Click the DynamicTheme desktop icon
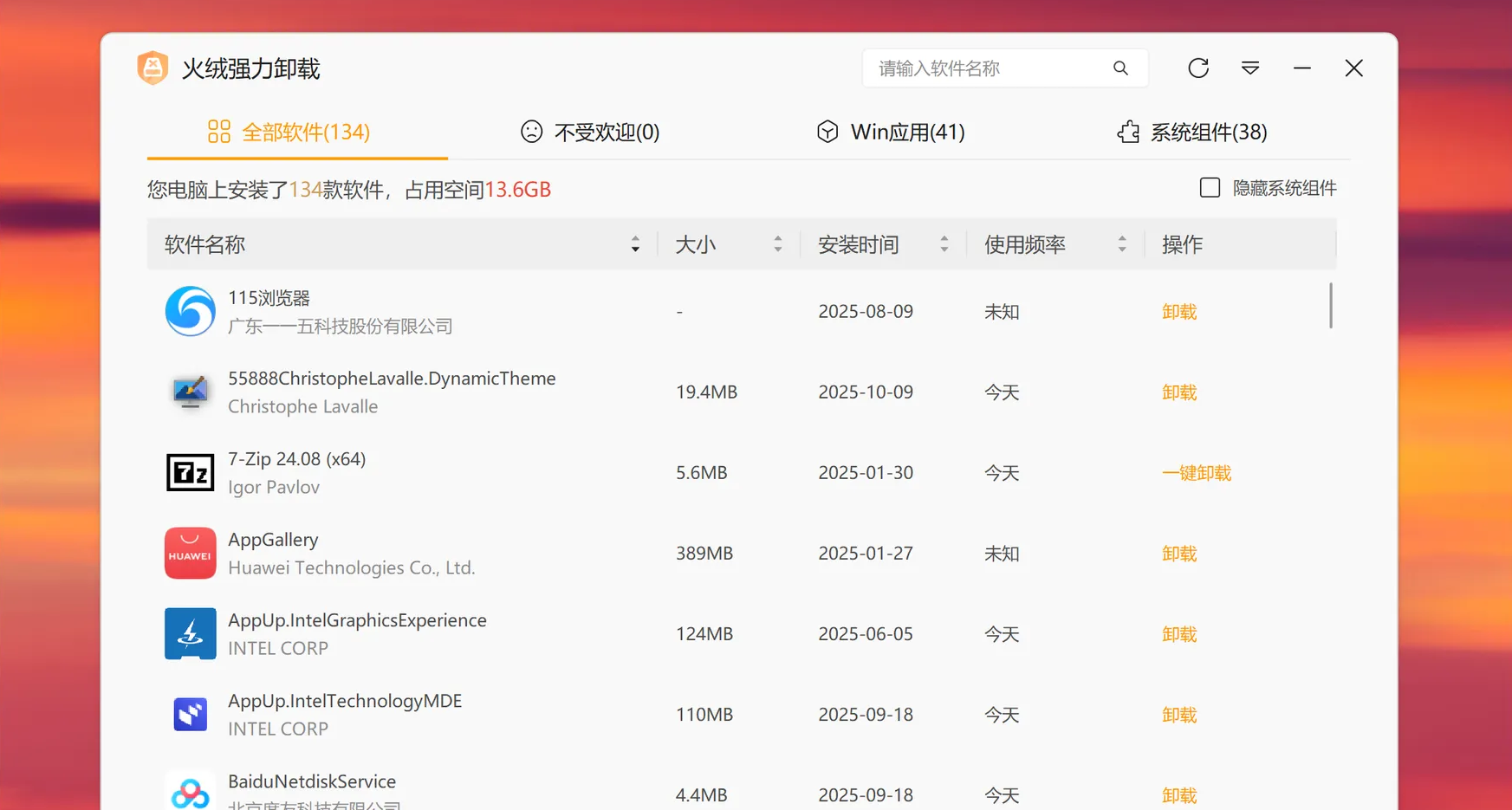The width and height of the screenshot is (1512, 810). (x=190, y=392)
